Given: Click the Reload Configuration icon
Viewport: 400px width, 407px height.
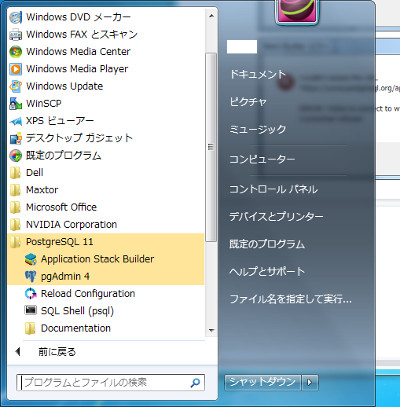Looking at the screenshot, I should coord(30,294).
